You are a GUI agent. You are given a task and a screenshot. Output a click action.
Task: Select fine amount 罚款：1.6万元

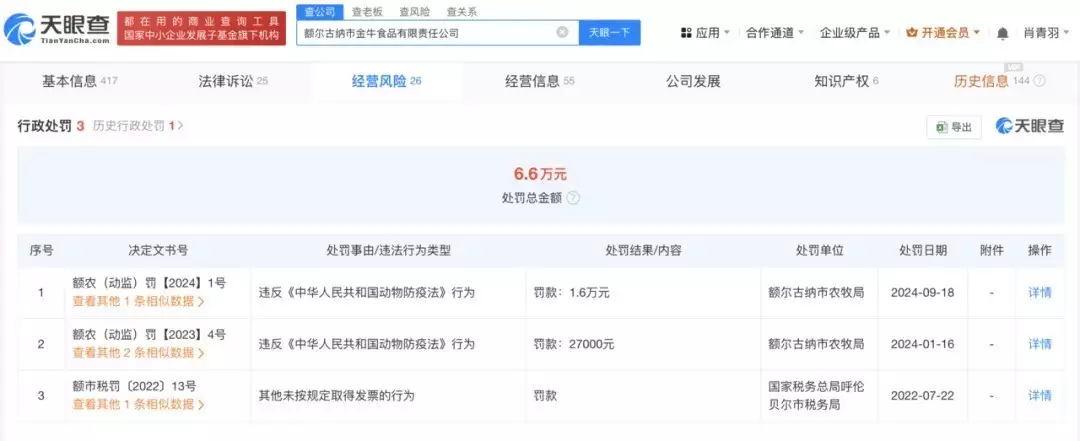coord(572,293)
